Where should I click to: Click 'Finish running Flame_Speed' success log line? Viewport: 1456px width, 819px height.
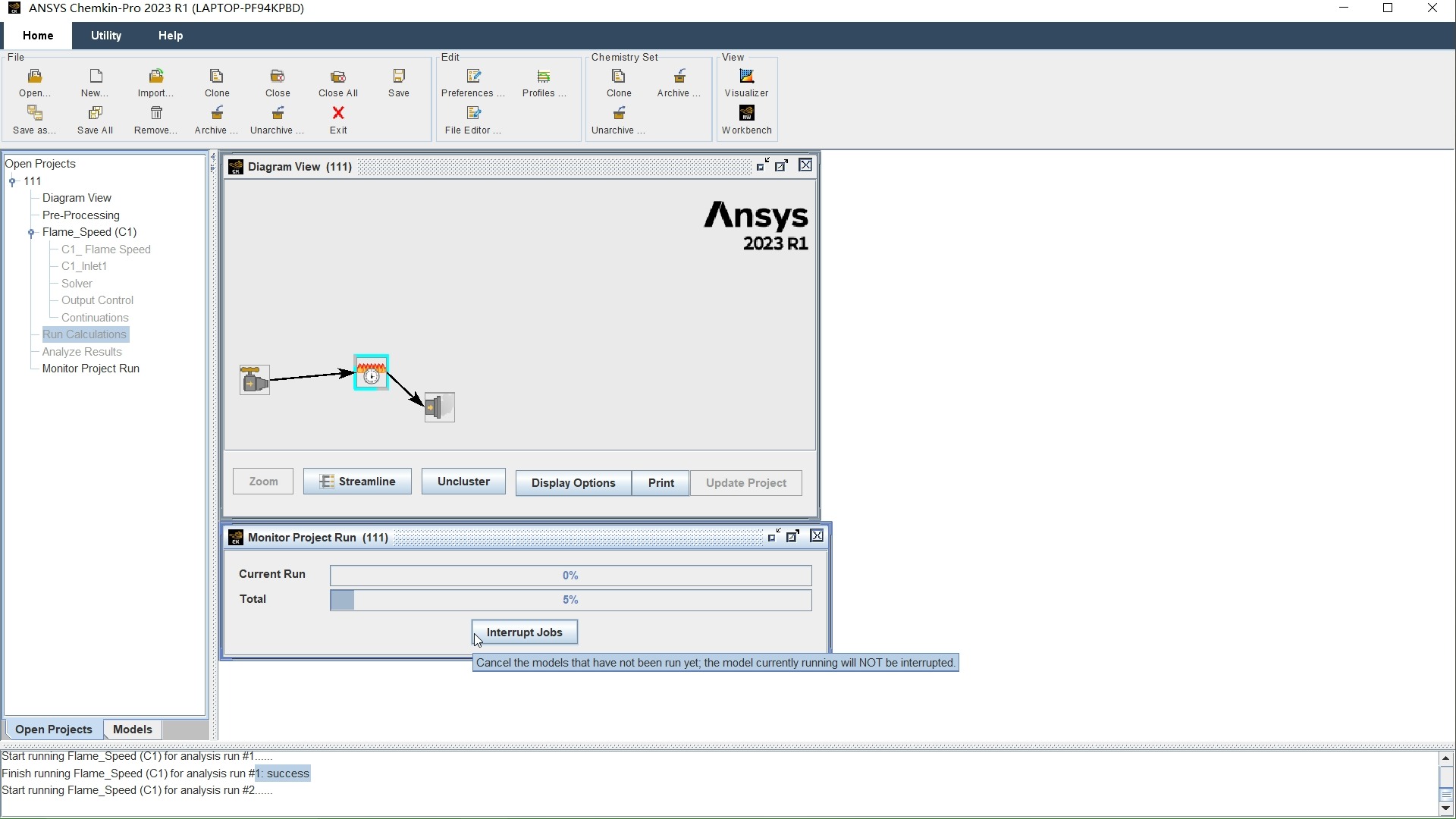pos(155,773)
